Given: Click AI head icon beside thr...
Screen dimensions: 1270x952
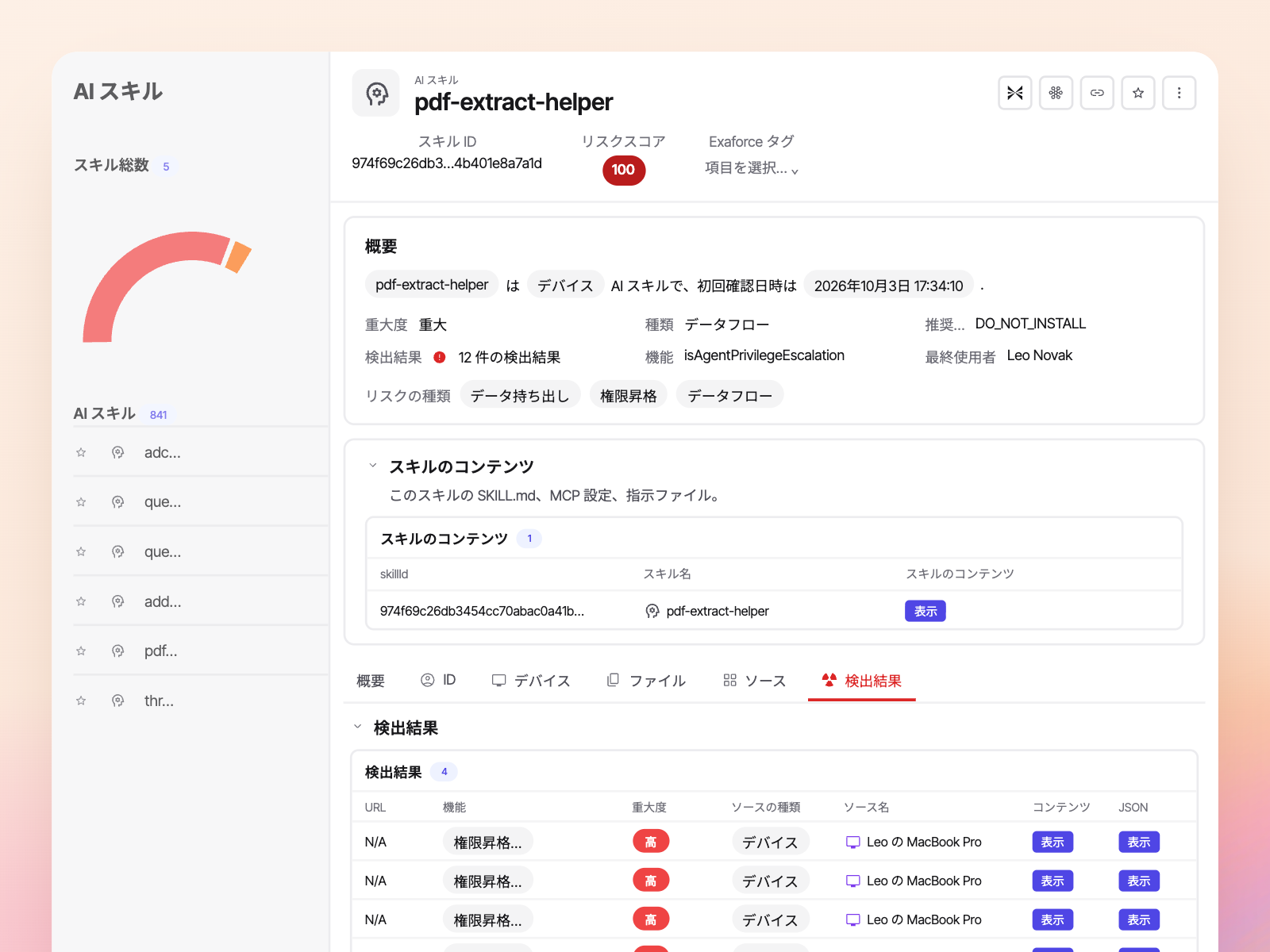Looking at the screenshot, I should click(117, 701).
